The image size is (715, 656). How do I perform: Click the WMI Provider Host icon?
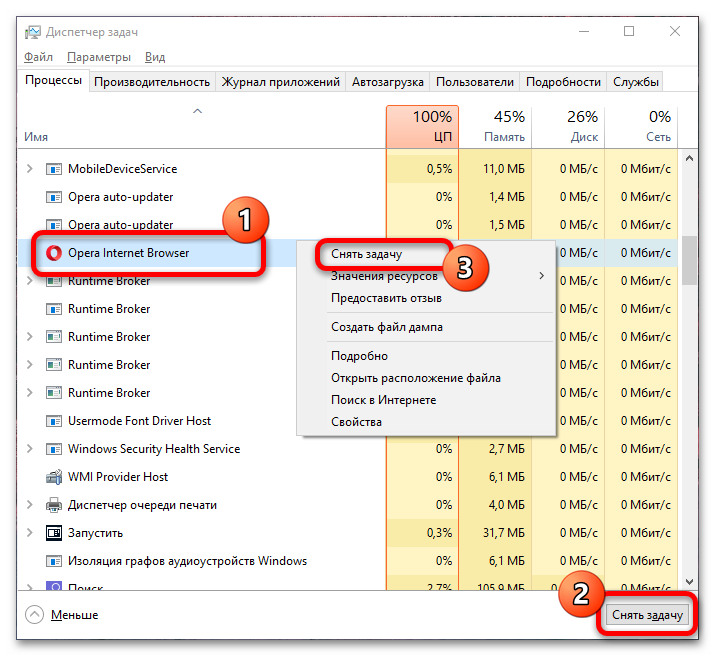pyautogui.click(x=54, y=477)
